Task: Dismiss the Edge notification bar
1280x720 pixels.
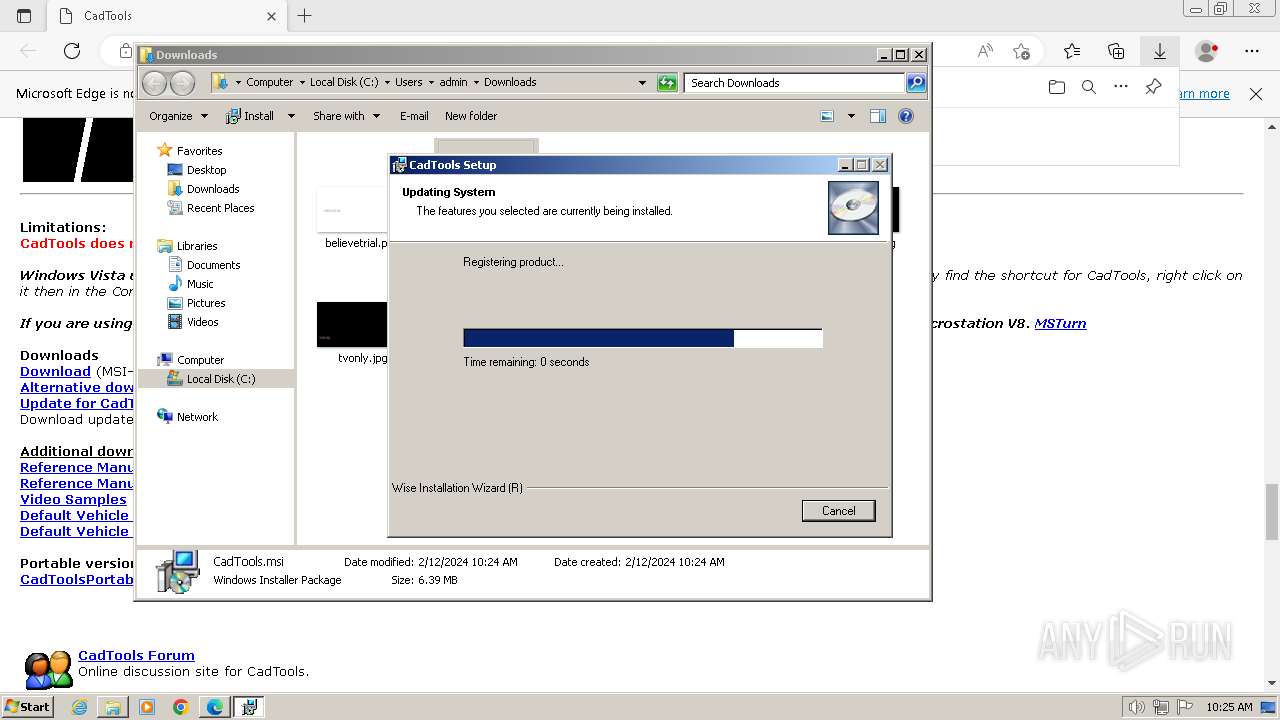Action: (1256, 94)
